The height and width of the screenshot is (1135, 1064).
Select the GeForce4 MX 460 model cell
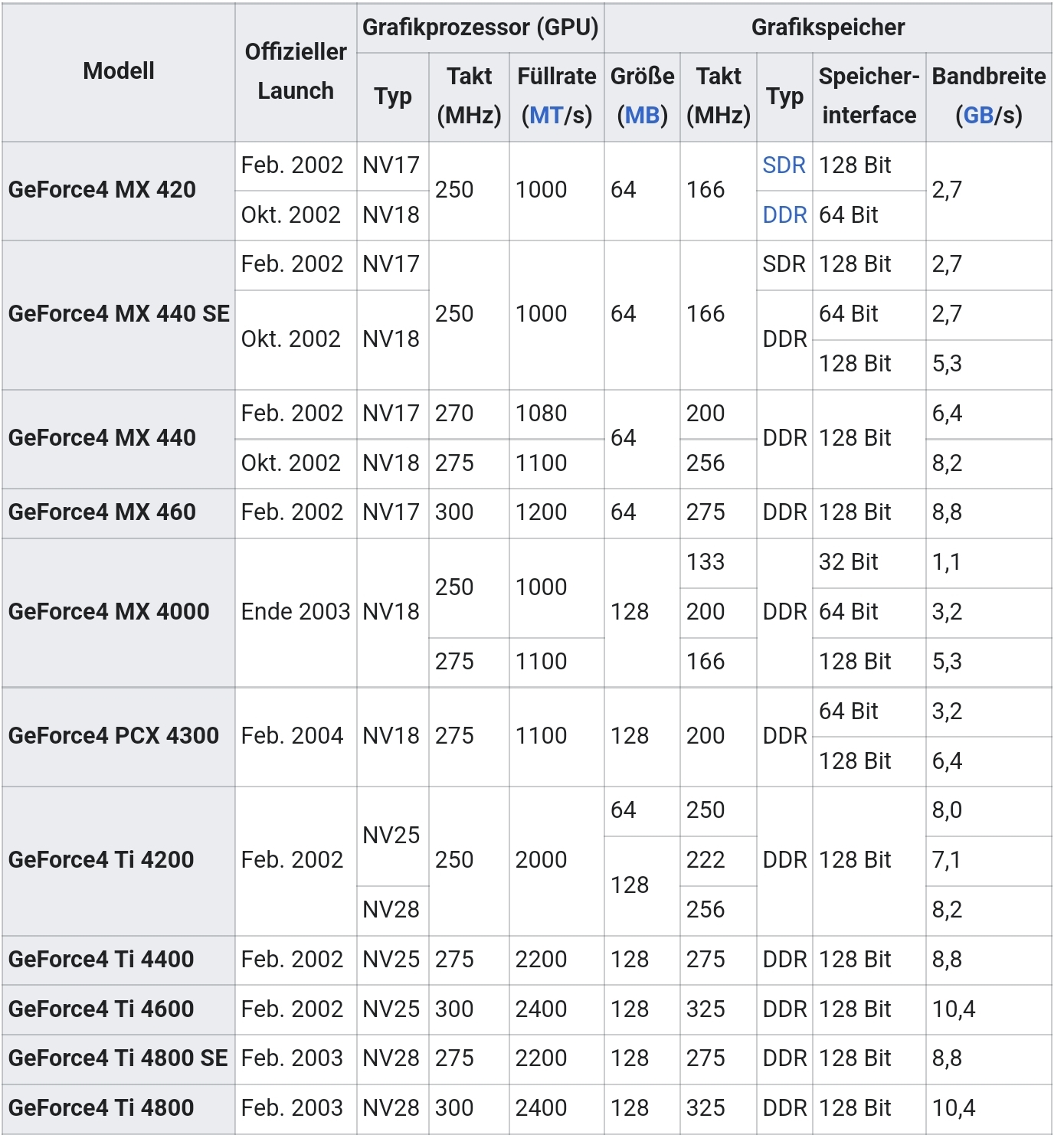coord(119,513)
